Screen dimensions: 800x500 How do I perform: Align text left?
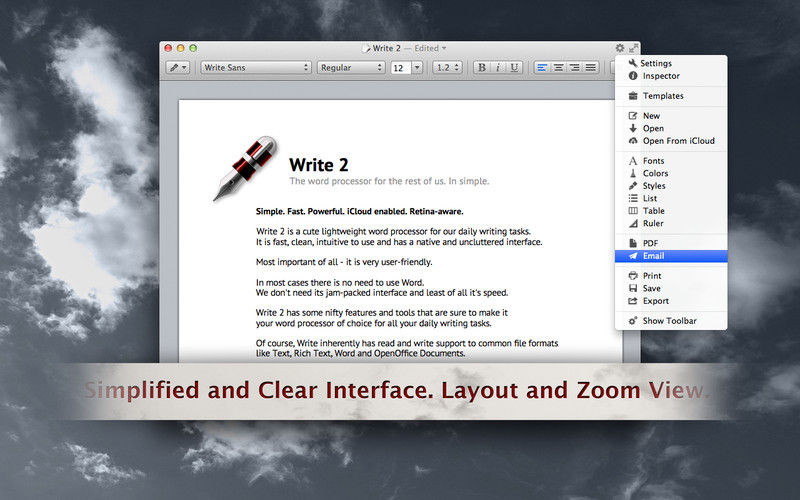coord(542,67)
